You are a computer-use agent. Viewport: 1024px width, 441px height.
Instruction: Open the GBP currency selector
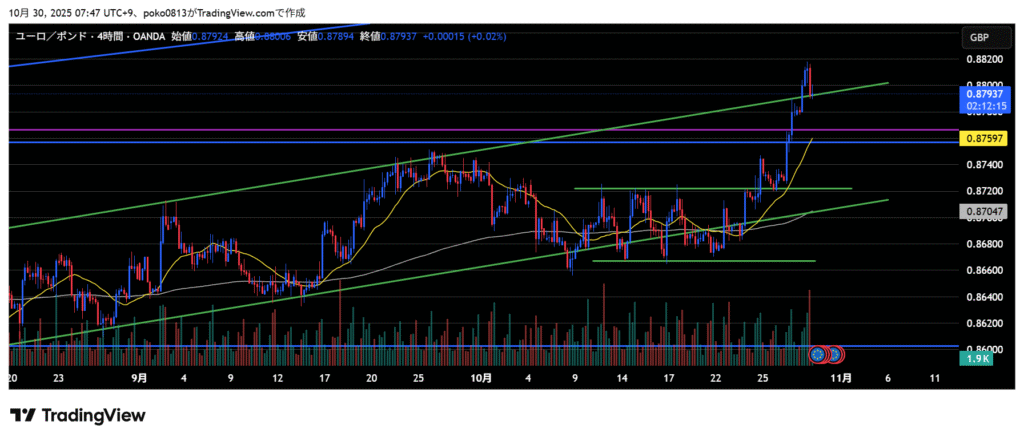(x=978, y=37)
